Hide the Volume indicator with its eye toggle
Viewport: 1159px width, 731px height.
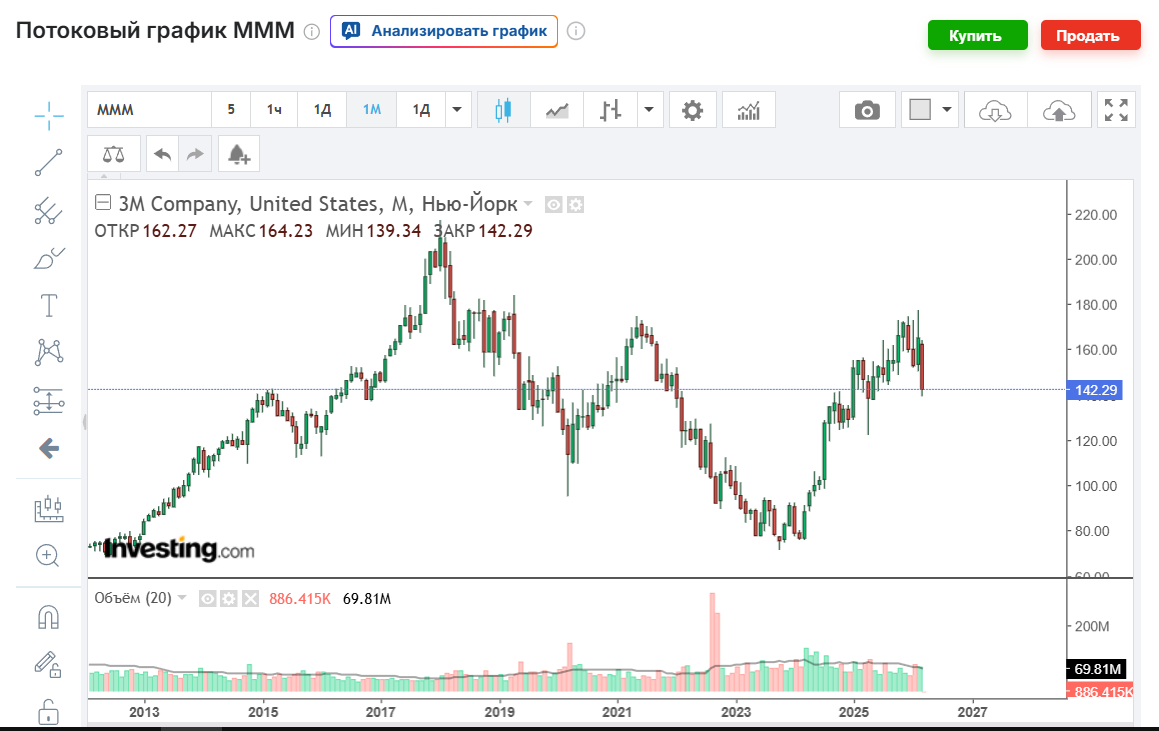pyautogui.click(x=206, y=597)
